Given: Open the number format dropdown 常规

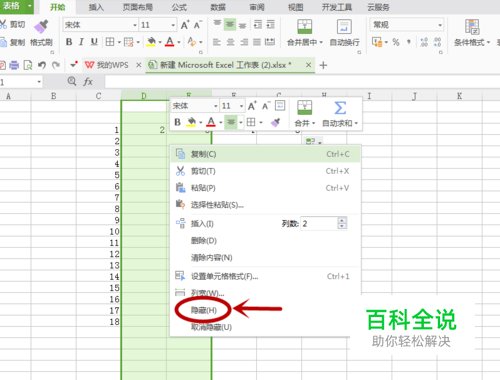Looking at the screenshot, I should click(440, 25).
